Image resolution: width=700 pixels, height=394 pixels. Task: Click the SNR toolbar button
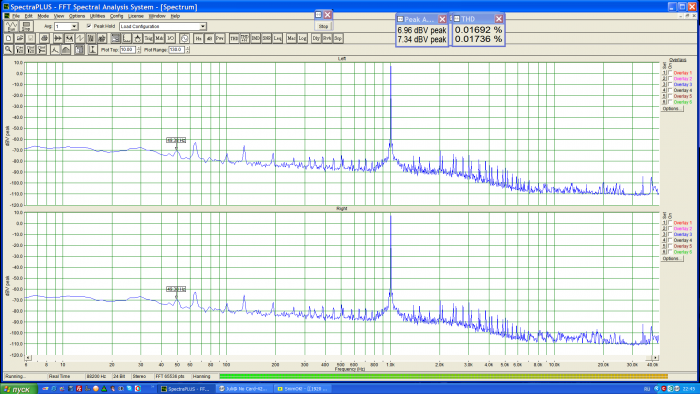tap(267, 38)
